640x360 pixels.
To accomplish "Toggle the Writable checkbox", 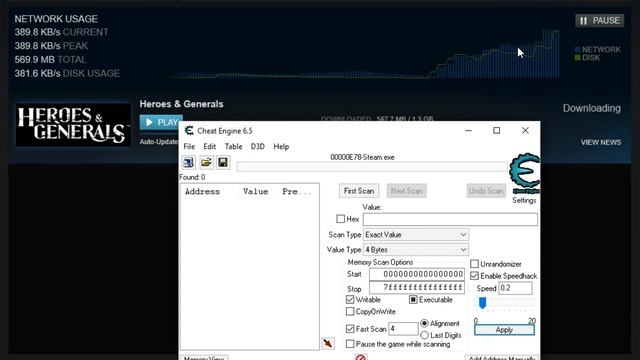I will point(350,300).
